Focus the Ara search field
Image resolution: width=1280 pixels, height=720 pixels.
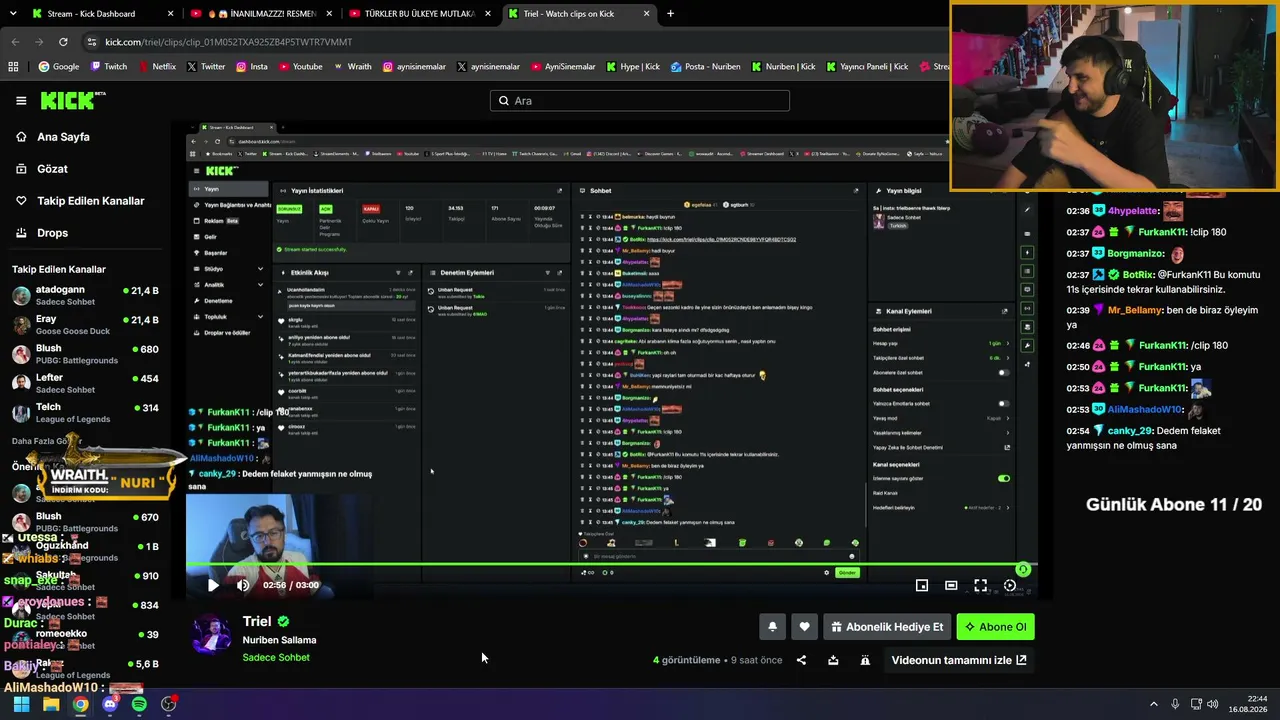pyautogui.click(x=640, y=101)
